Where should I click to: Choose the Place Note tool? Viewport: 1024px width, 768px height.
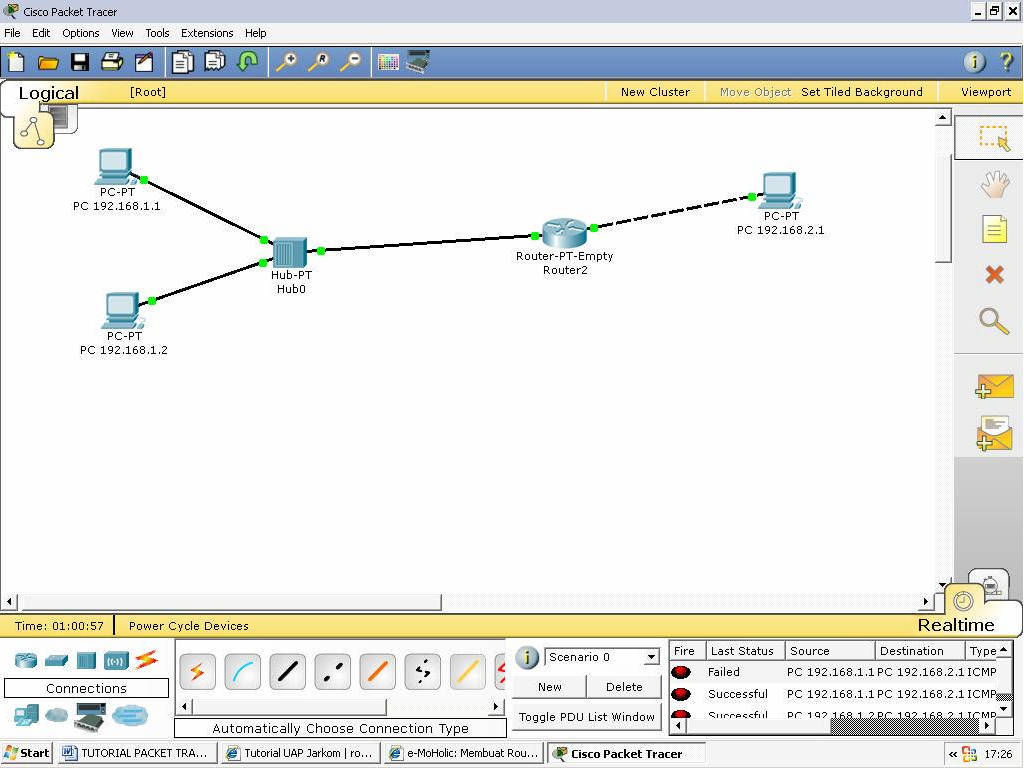(x=994, y=229)
